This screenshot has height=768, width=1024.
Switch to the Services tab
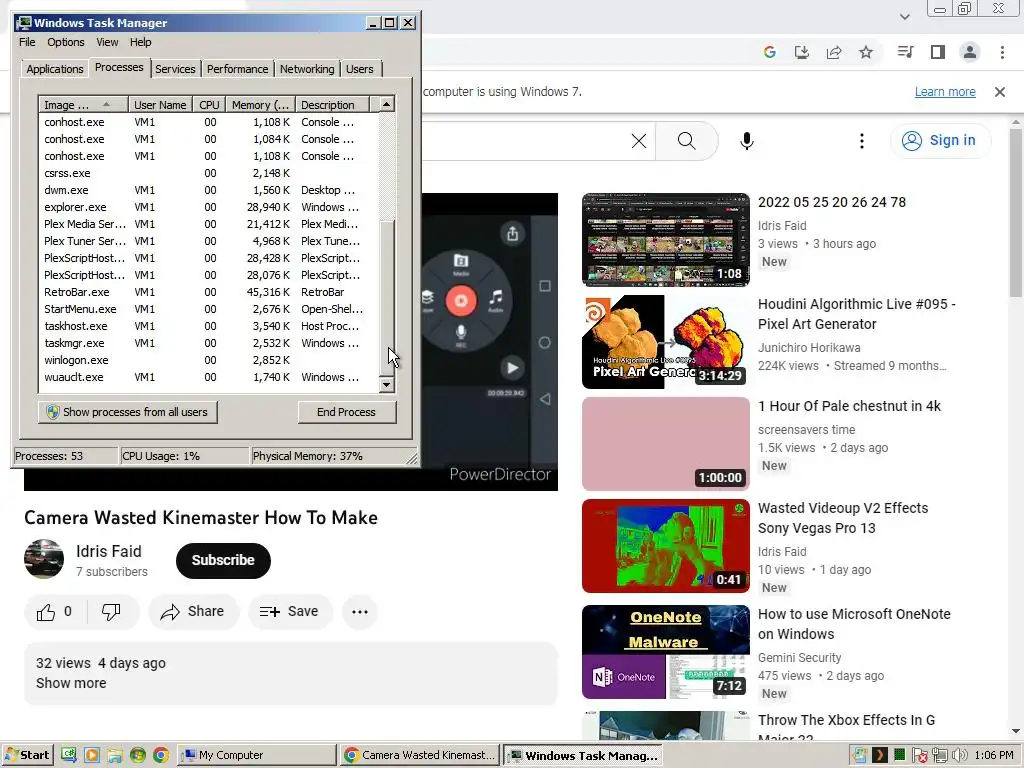pos(175,69)
